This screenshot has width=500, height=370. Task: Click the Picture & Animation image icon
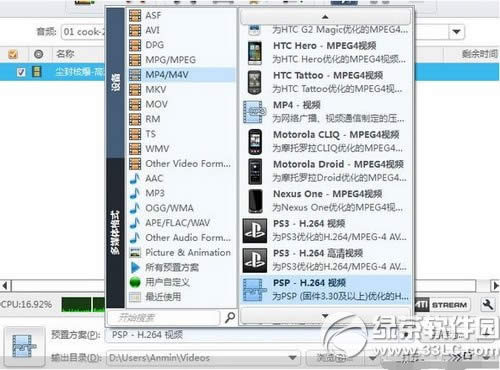pyautogui.click(x=135, y=253)
